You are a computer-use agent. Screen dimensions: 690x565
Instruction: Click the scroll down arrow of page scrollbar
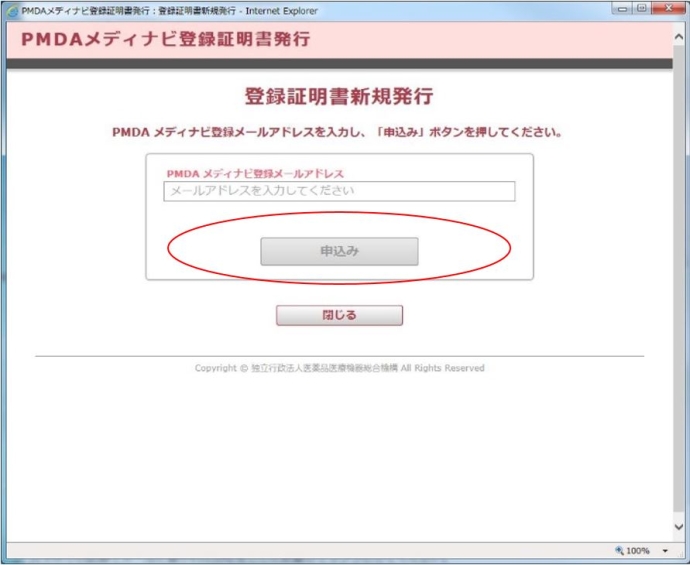pyautogui.click(x=679, y=527)
